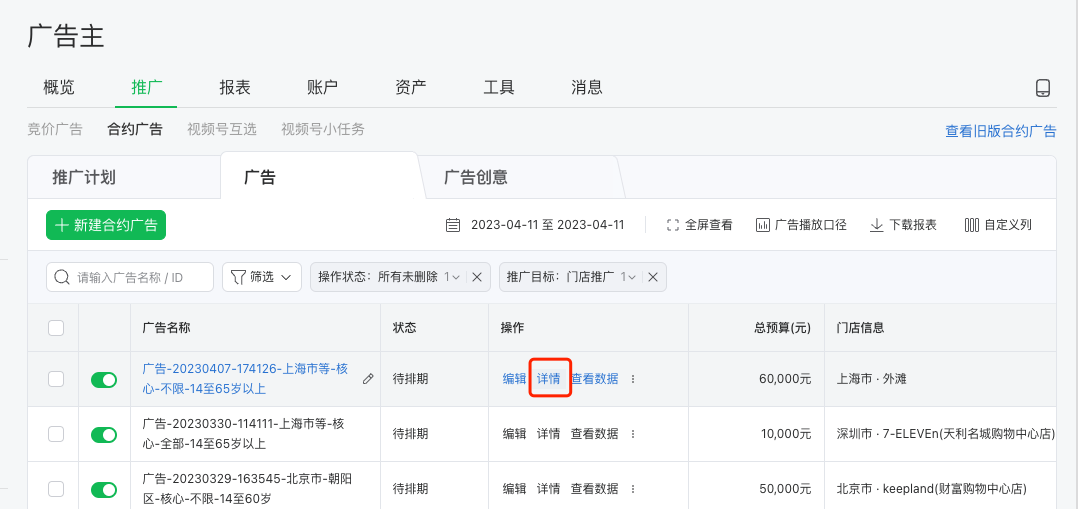1078x509 pixels.
Task: Check the box for the 北京市 ad row
Action: tap(56, 489)
